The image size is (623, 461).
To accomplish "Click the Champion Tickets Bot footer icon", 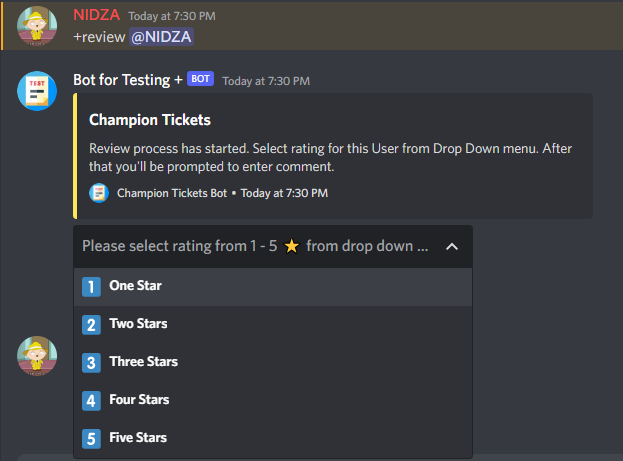I will coord(99,193).
